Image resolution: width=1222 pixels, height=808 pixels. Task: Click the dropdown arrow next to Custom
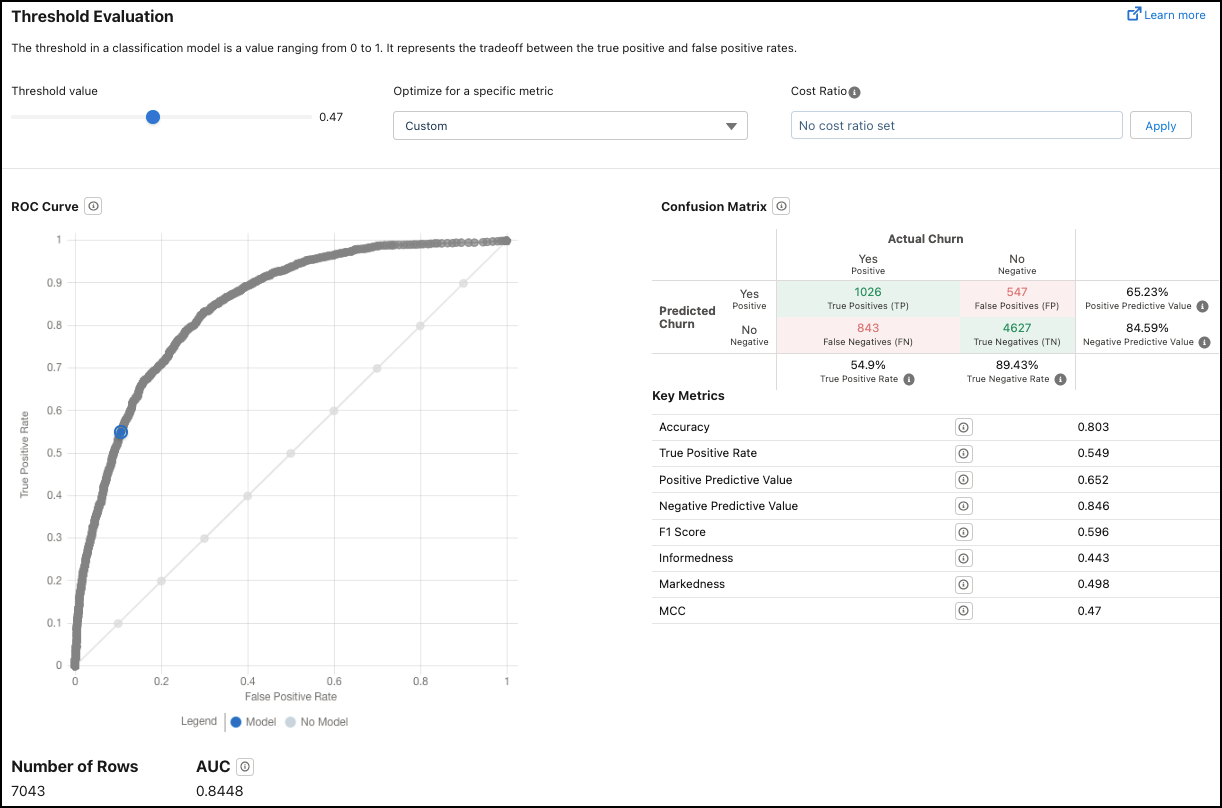(730, 126)
